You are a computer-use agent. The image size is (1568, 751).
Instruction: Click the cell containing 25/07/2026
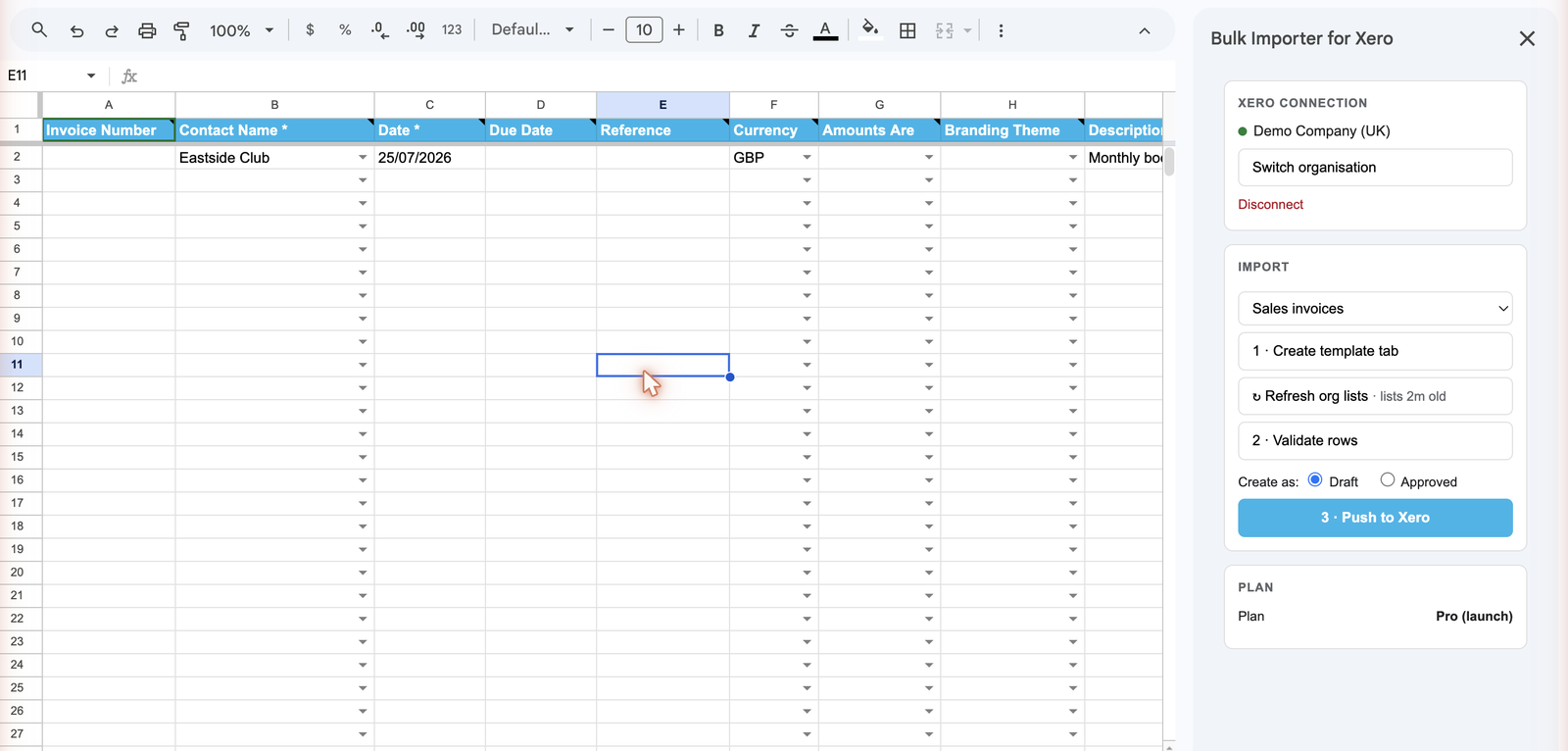coord(429,158)
